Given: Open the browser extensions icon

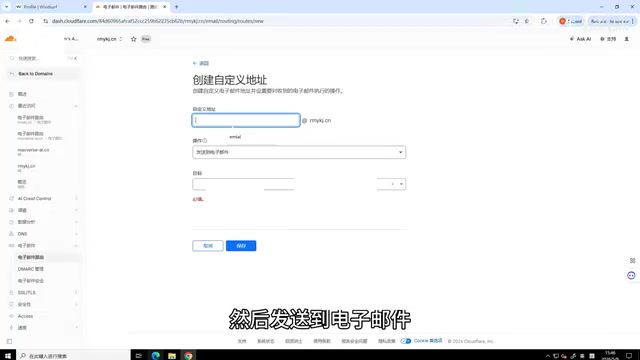Looking at the screenshot, I should click(543, 21).
